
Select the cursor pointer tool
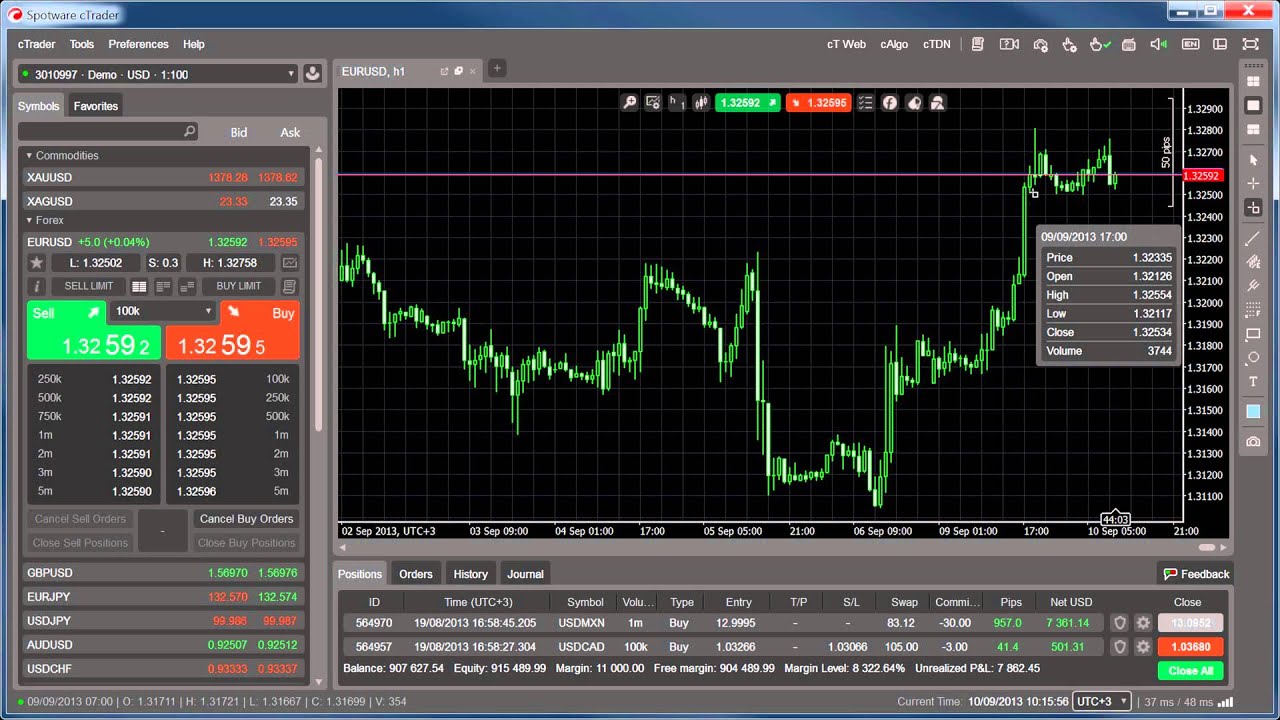1253,160
